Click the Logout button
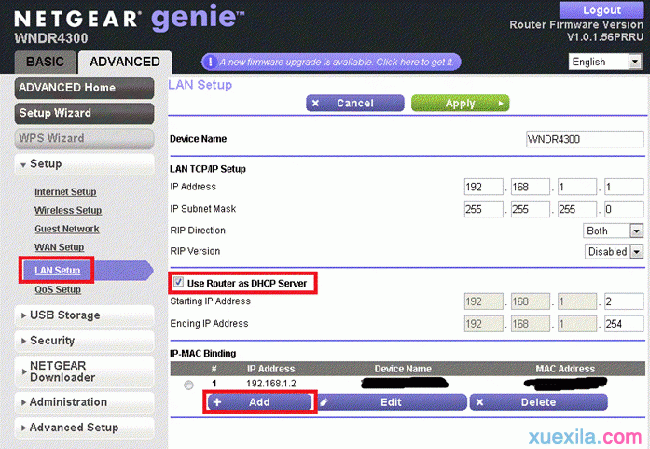This screenshot has height=449, width=650. (x=601, y=10)
